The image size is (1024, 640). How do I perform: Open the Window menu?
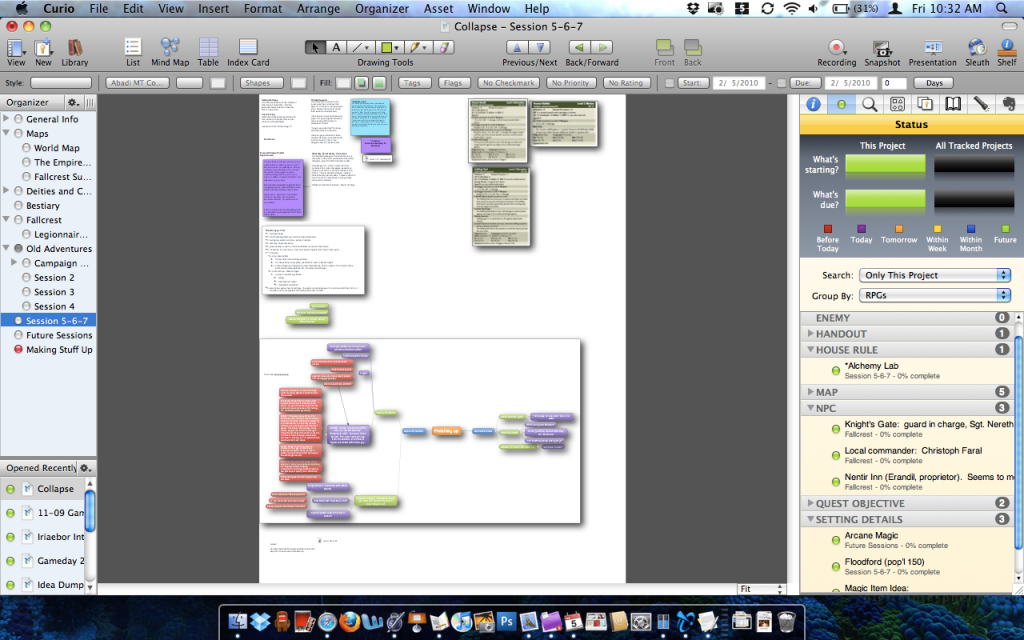[x=488, y=8]
